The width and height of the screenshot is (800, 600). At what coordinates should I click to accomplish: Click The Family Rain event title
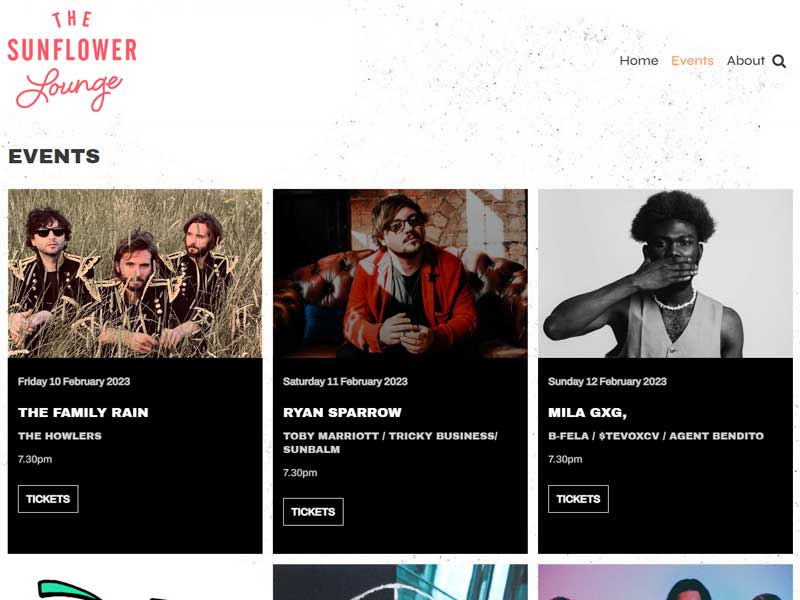click(x=83, y=412)
